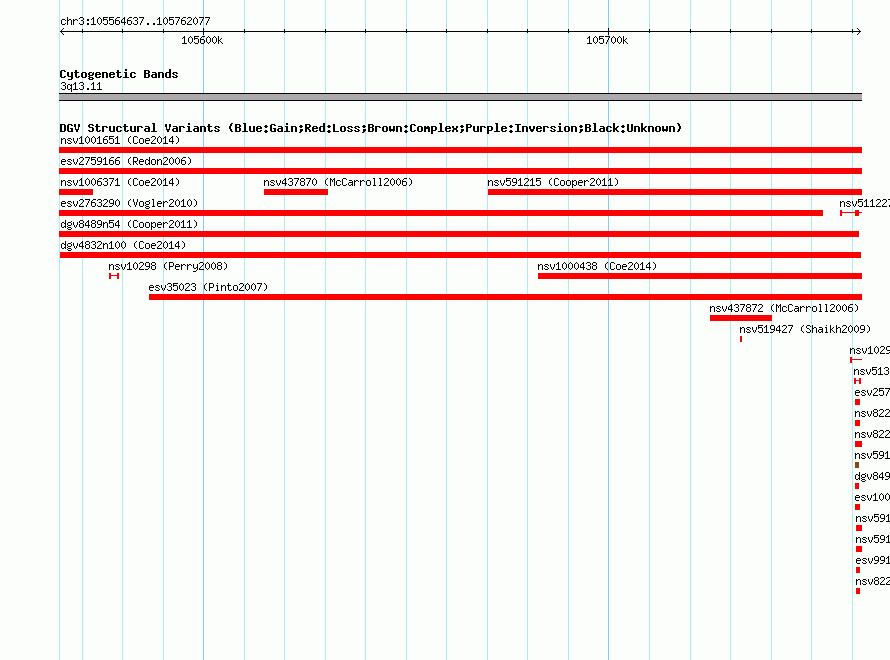Click the grey 3q13.11 cytogenetic band bar
890x660 pixels.
click(x=460, y=97)
